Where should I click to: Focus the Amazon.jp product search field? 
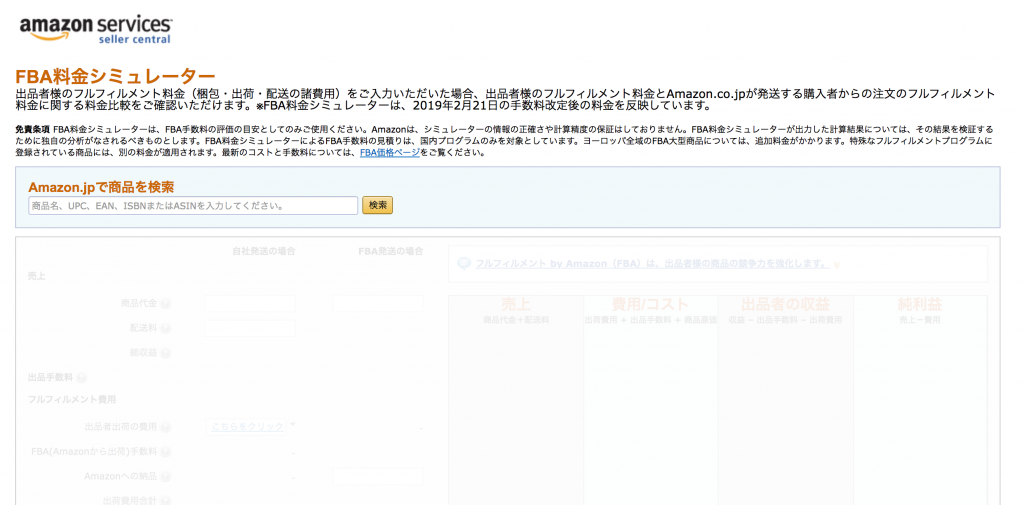(x=193, y=205)
